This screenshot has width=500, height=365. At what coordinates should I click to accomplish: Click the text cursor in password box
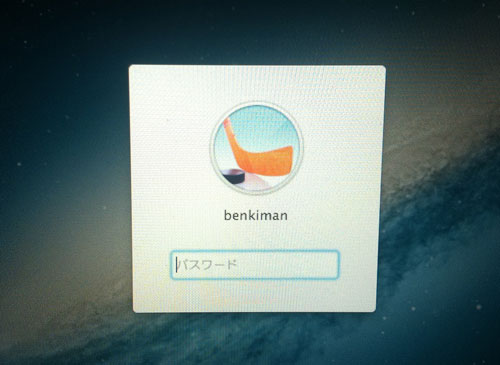(177, 265)
